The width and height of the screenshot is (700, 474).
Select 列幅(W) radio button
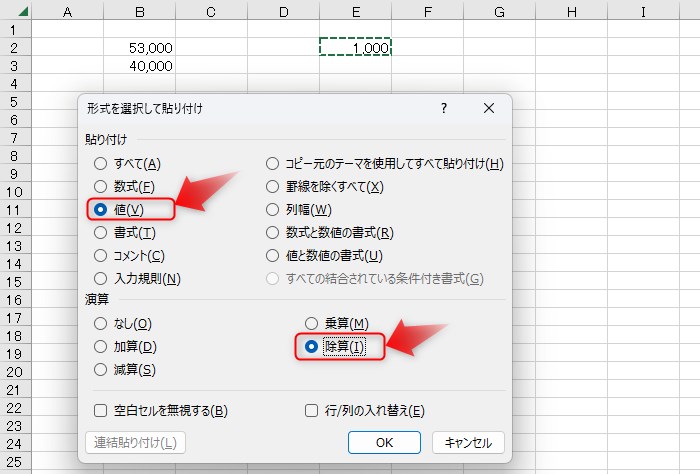(x=299, y=210)
